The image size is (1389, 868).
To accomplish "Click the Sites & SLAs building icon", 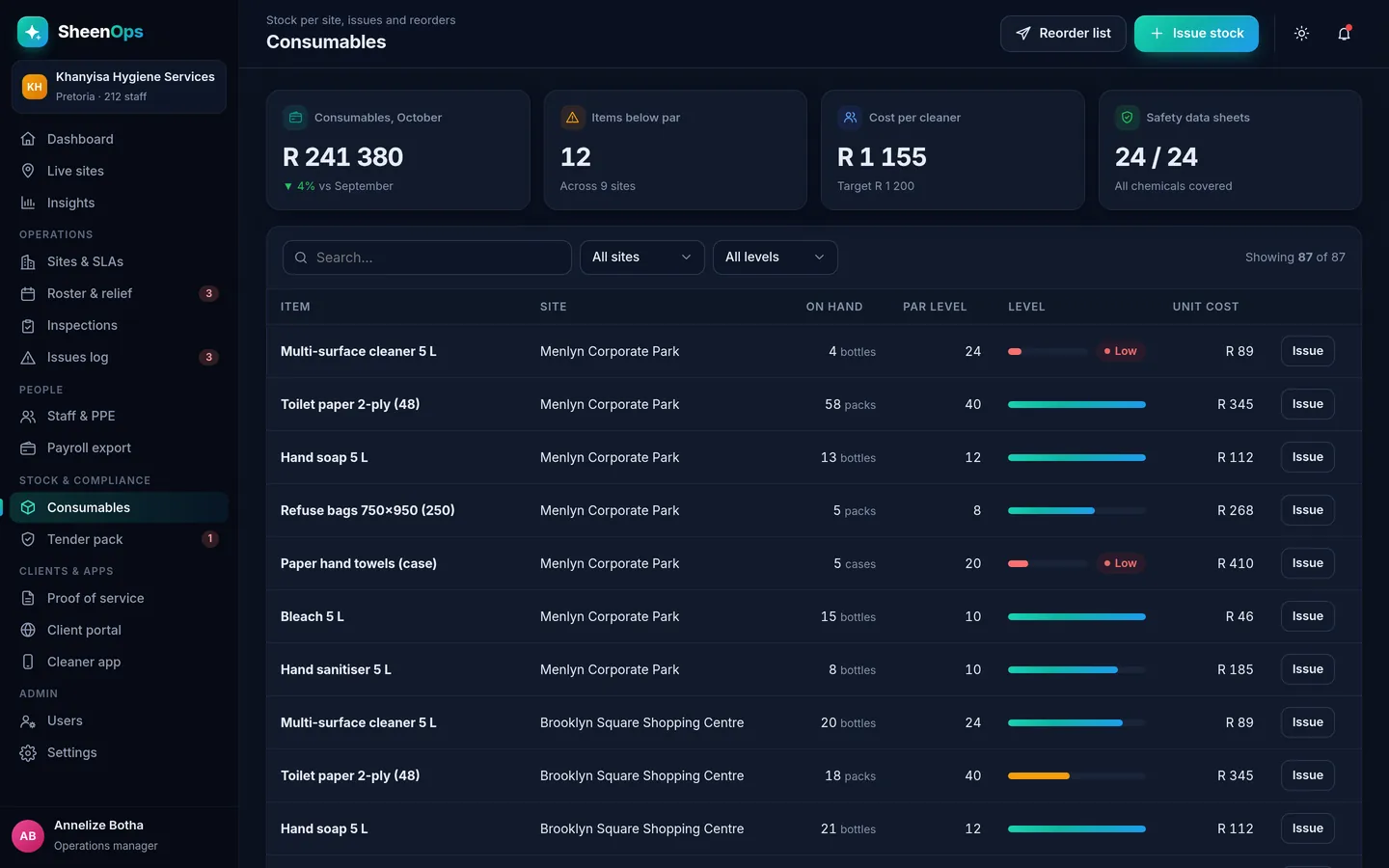I will point(28,261).
